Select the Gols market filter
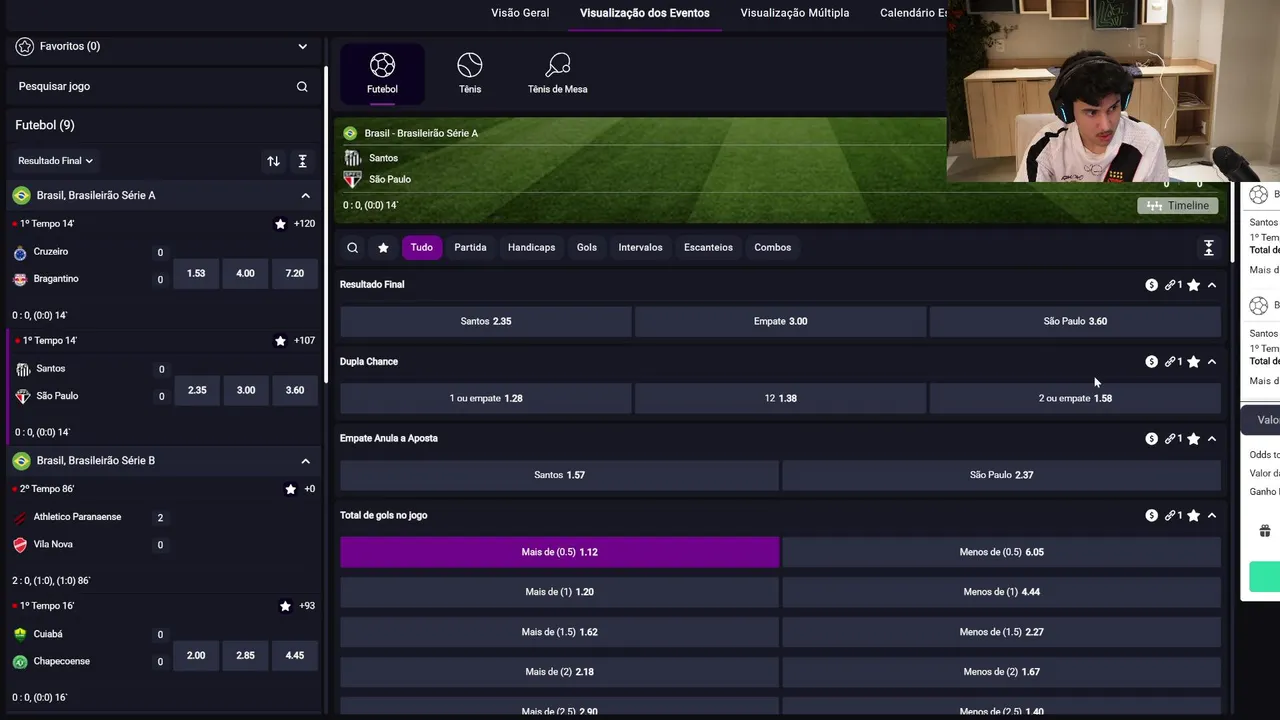The width and height of the screenshot is (1280, 720). [587, 248]
